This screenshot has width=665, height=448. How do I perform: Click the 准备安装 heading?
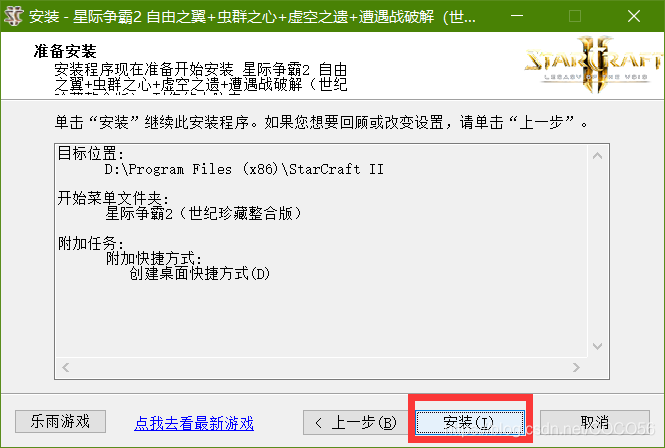pyautogui.click(x=65, y=51)
